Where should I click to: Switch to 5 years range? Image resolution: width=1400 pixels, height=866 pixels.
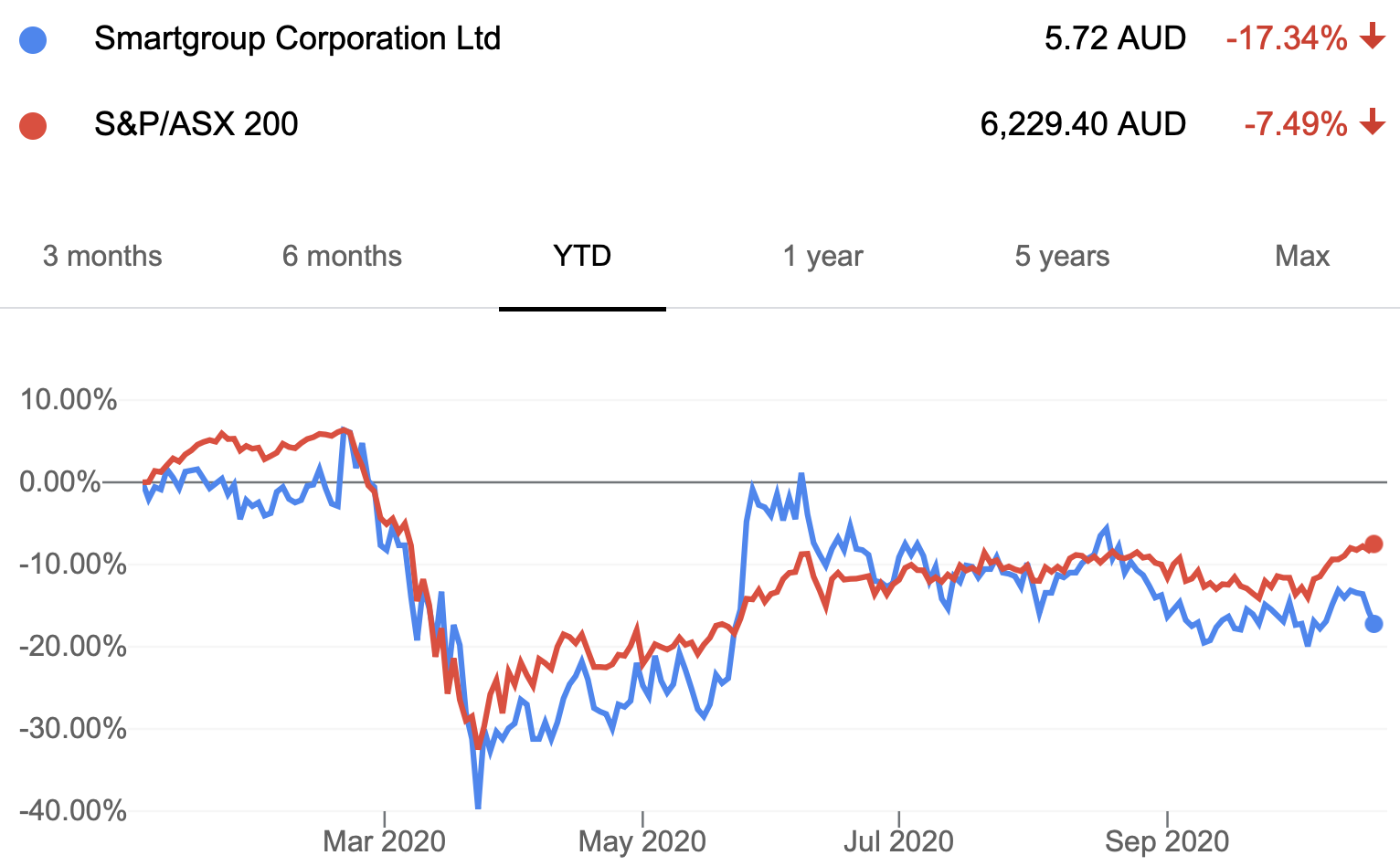pos(1062,257)
